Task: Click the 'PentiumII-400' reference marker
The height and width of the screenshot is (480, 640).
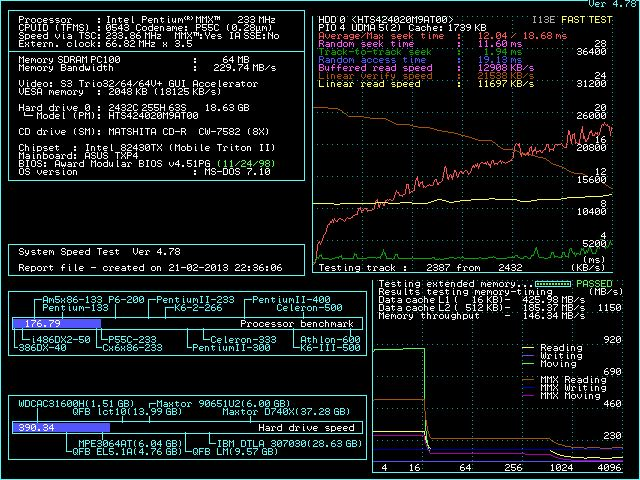Action: click(x=291, y=300)
